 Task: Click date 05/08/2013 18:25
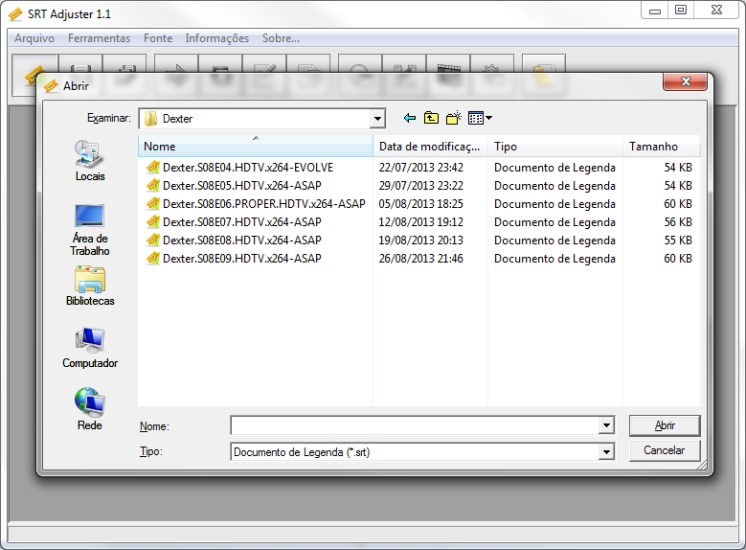[x=421, y=204]
